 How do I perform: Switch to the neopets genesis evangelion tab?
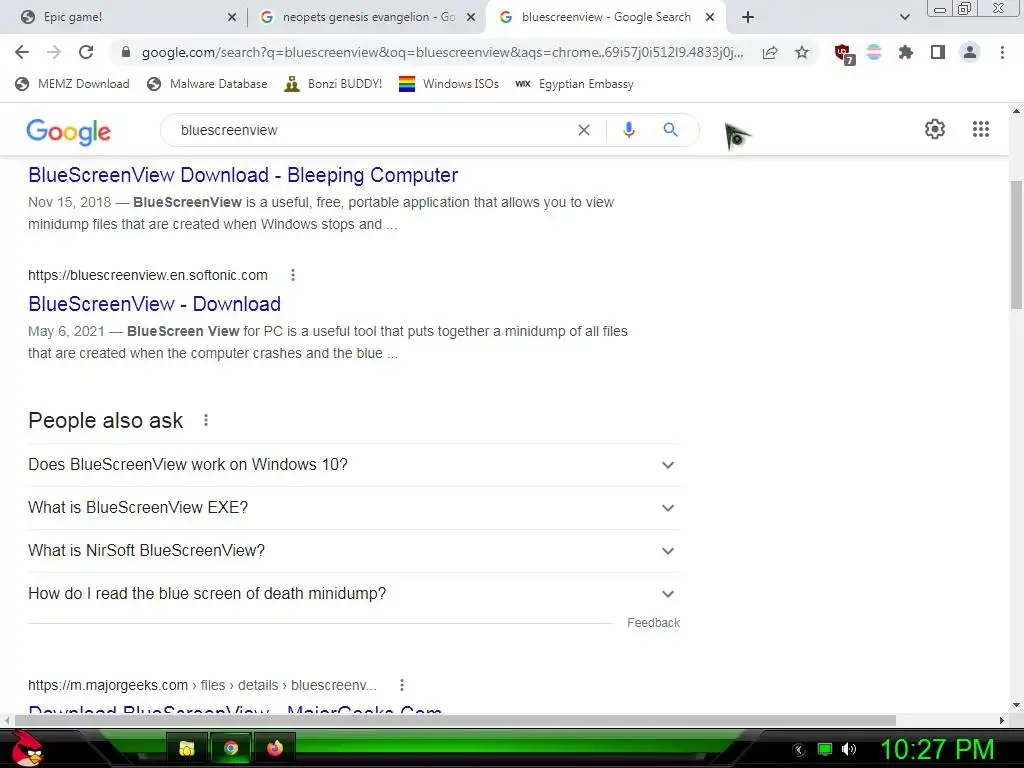click(x=366, y=18)
